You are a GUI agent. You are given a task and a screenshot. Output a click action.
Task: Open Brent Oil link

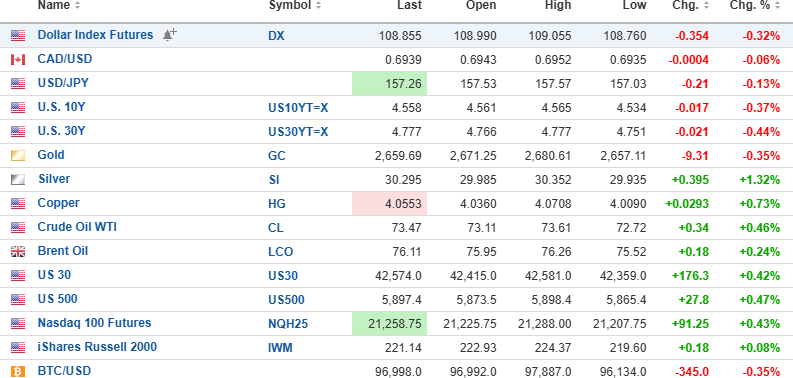pos(63,251)
